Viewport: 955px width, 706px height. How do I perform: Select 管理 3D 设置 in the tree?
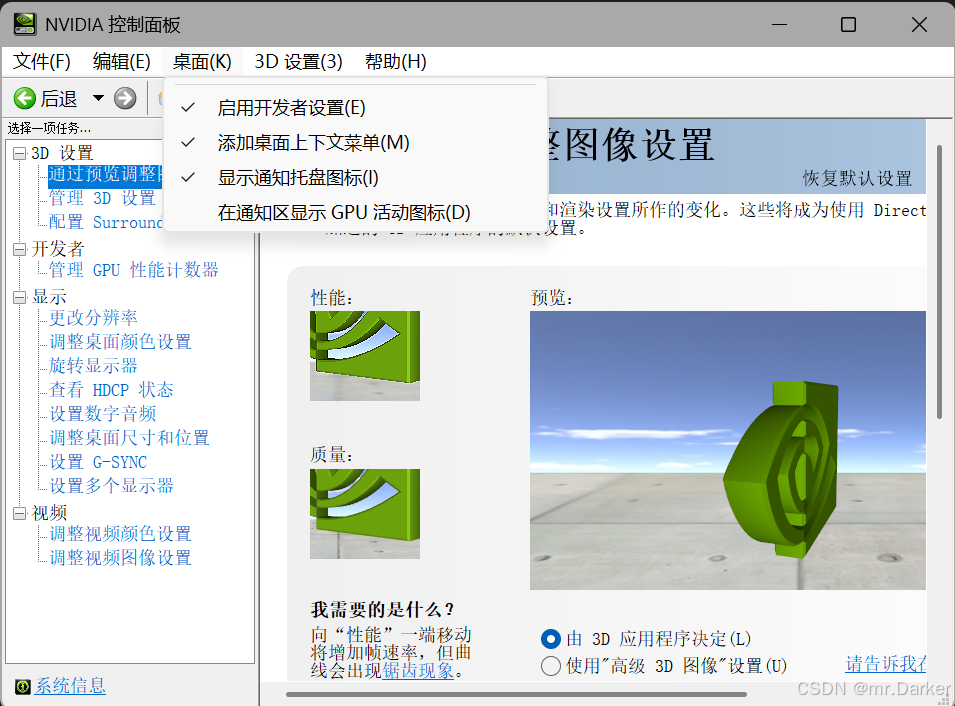102,199
